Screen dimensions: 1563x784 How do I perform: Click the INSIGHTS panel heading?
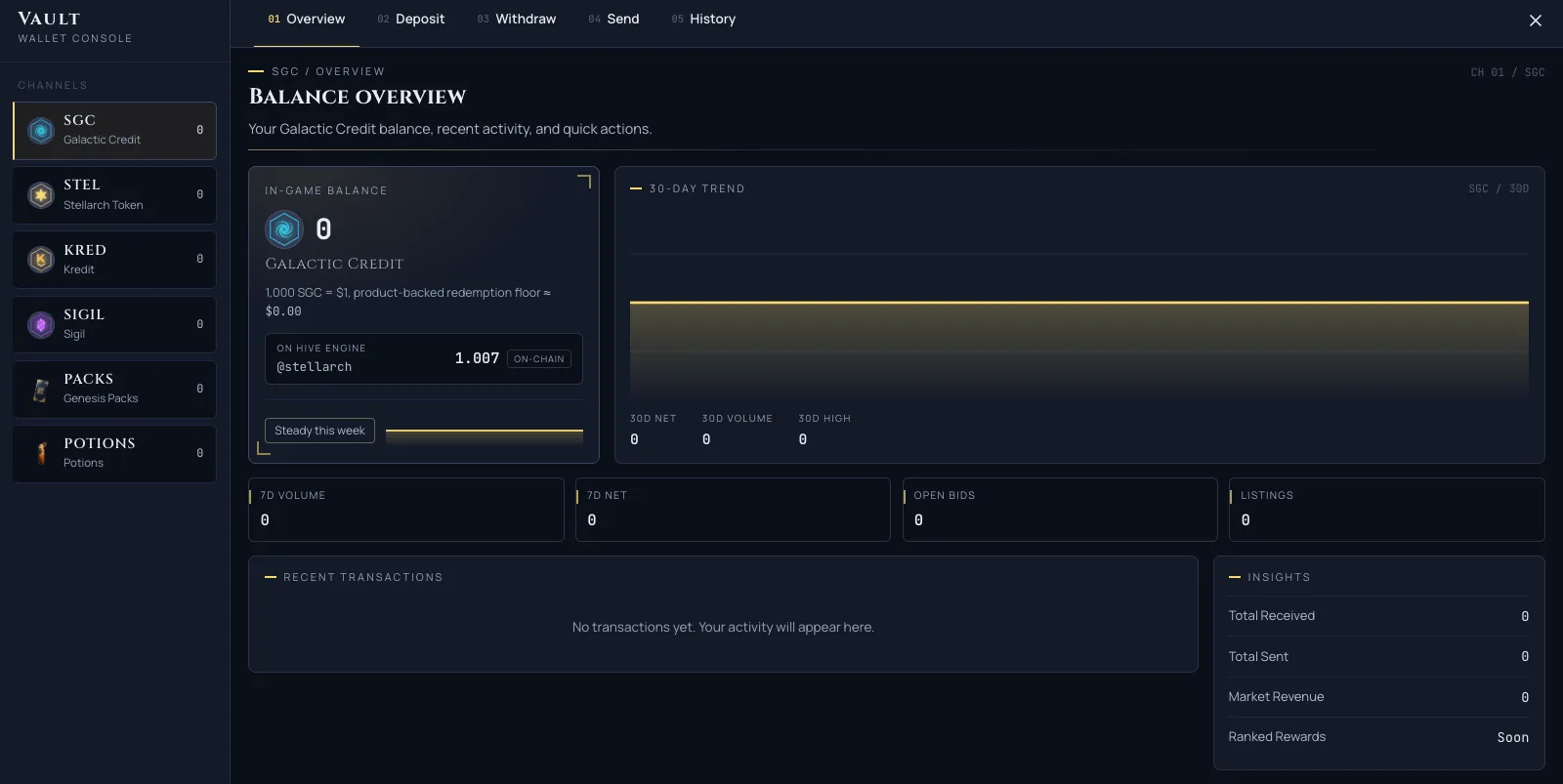[x=1279, y=577]
